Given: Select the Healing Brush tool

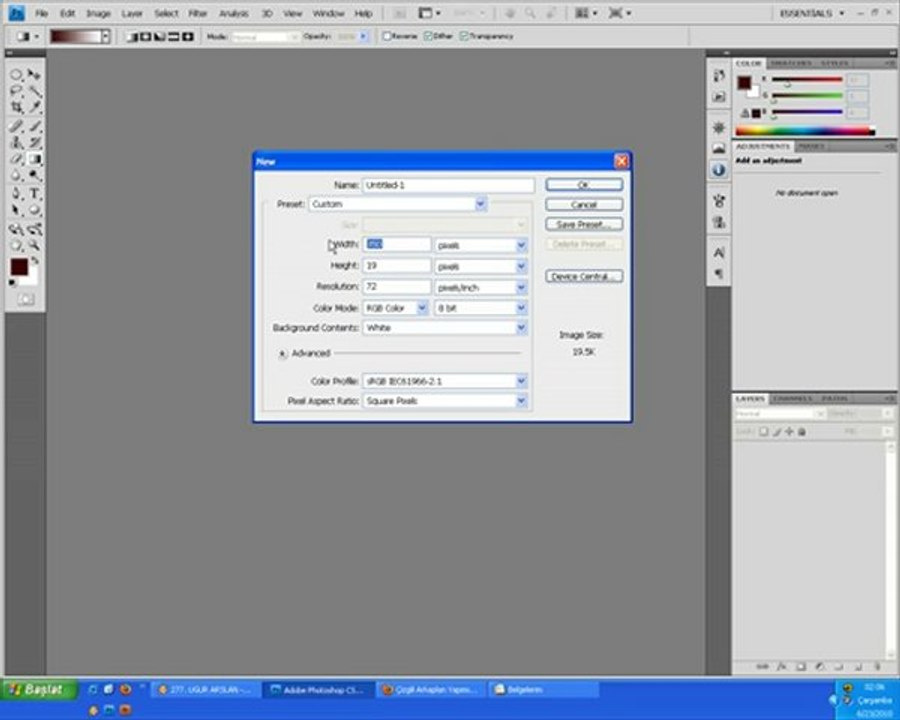Looking at the screenshot, I should point(16,126).
